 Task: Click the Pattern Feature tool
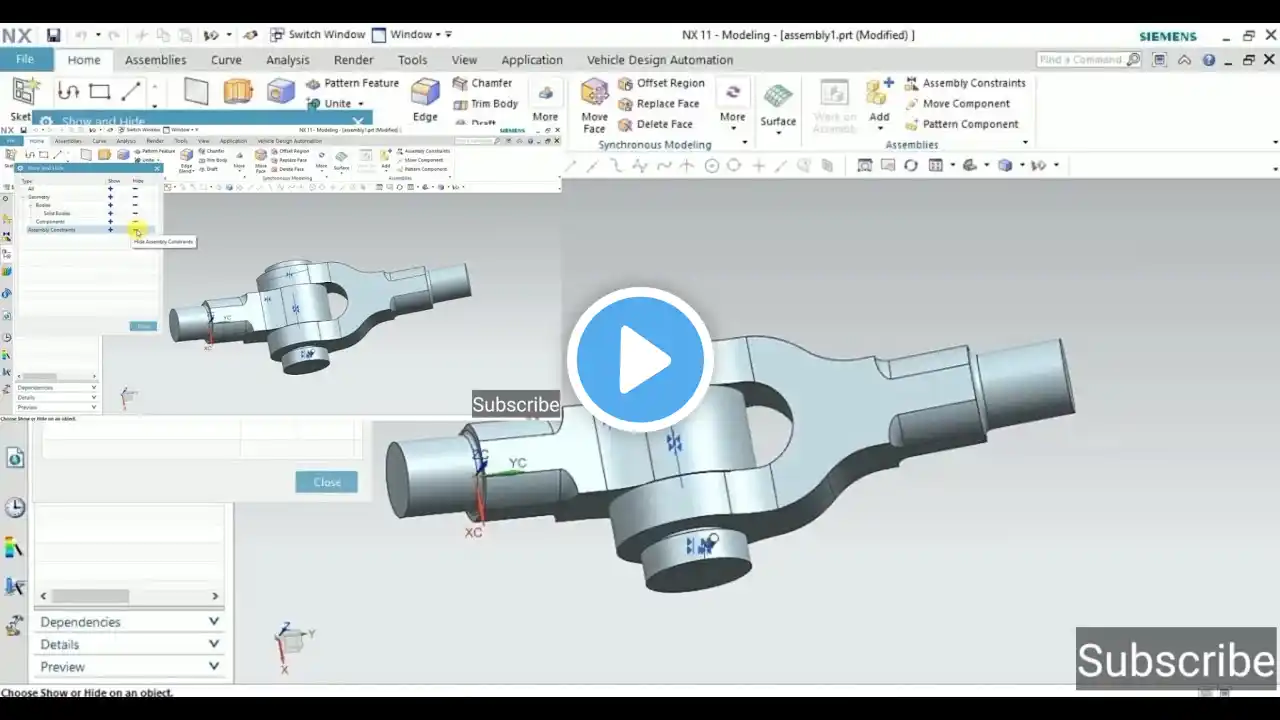coord(352,83)
